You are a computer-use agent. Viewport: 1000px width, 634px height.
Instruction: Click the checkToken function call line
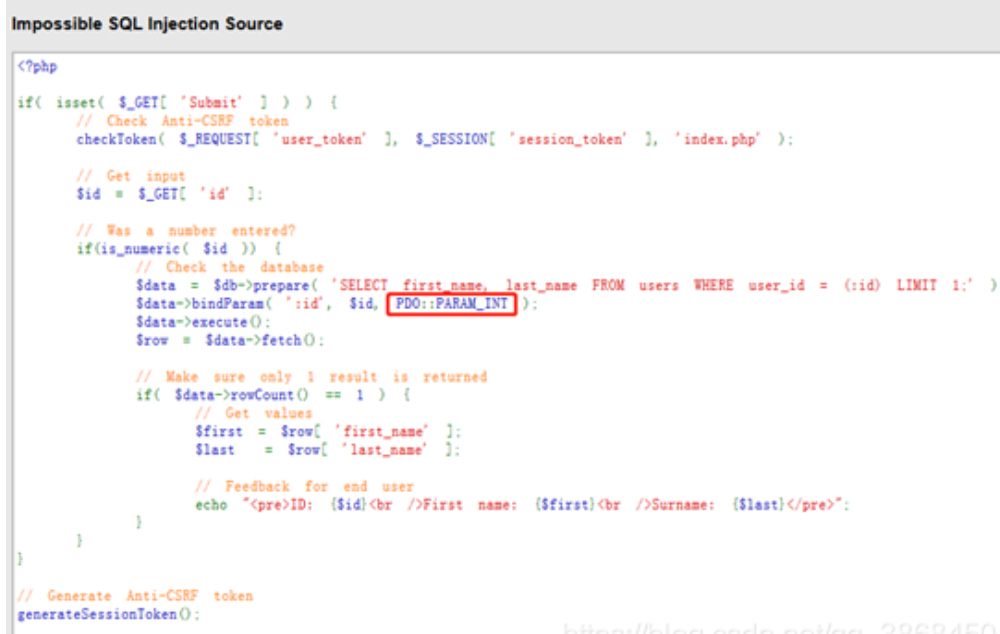click(x=434, y=140)
